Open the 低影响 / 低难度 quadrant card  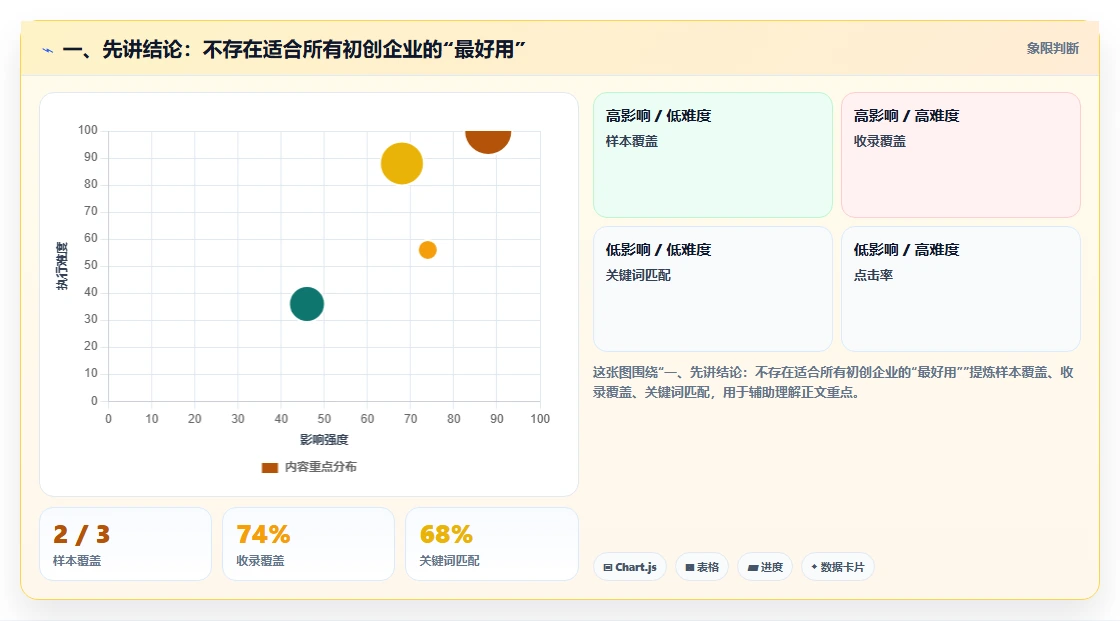pyautogui.click(x=713, y=289)
